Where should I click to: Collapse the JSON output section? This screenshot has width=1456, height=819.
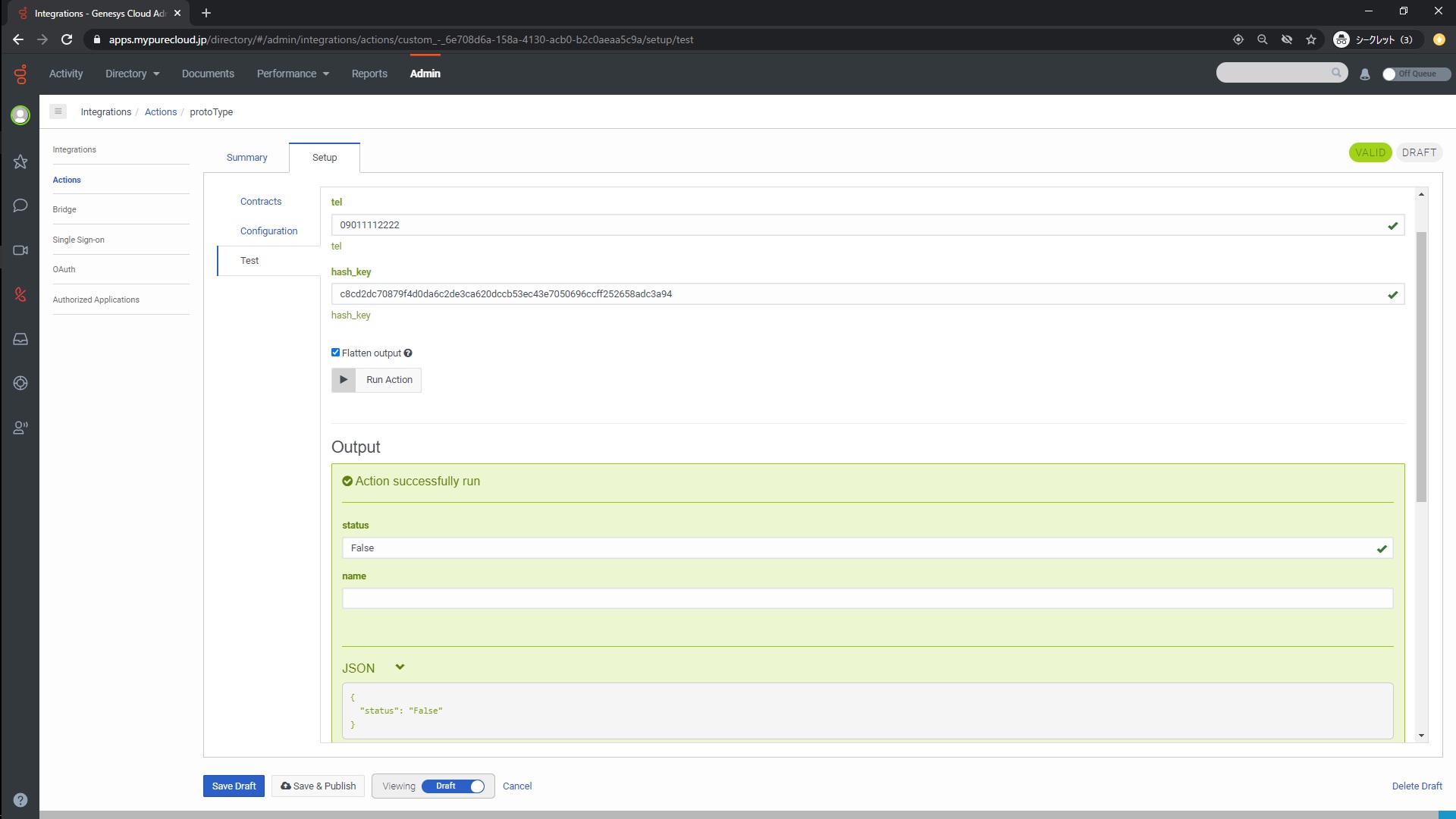pyautogui.click(x=400, y=667)
